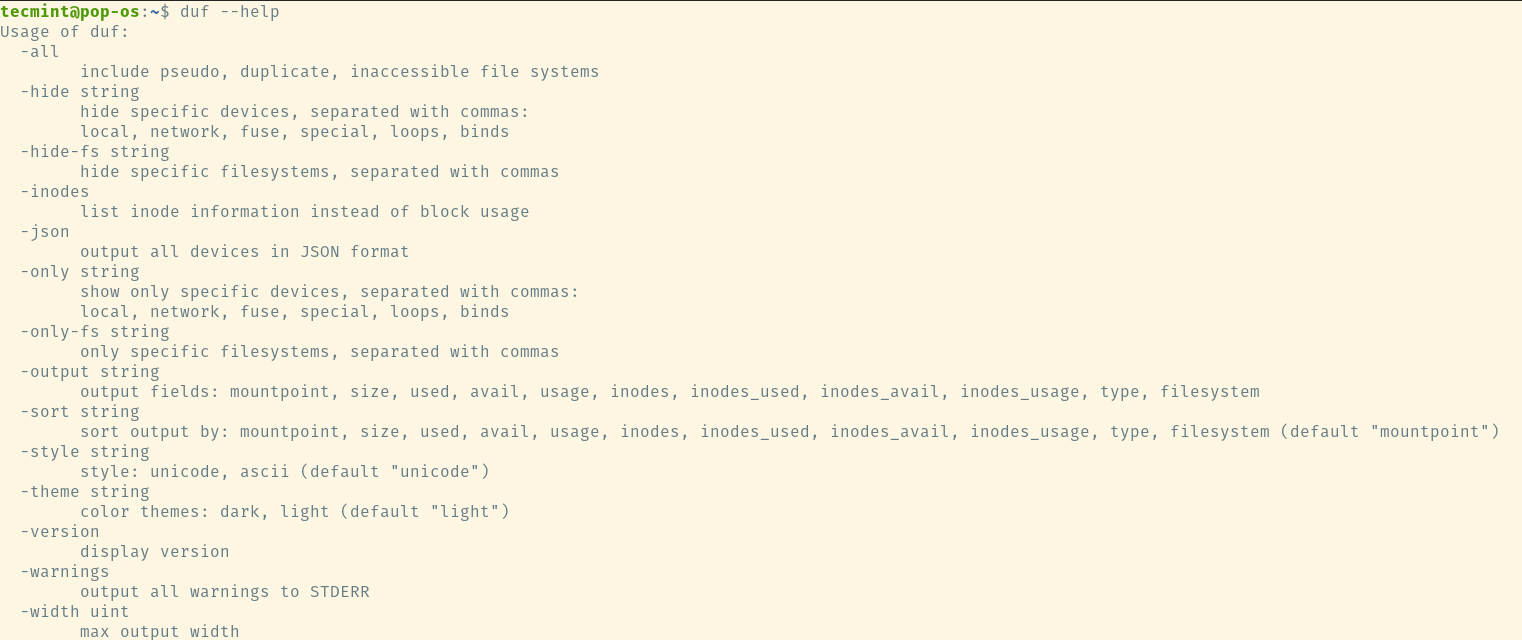Click the typed 'duf --help' command
Viewport: 1522px width, 640px height.
(x=229, y=12)
